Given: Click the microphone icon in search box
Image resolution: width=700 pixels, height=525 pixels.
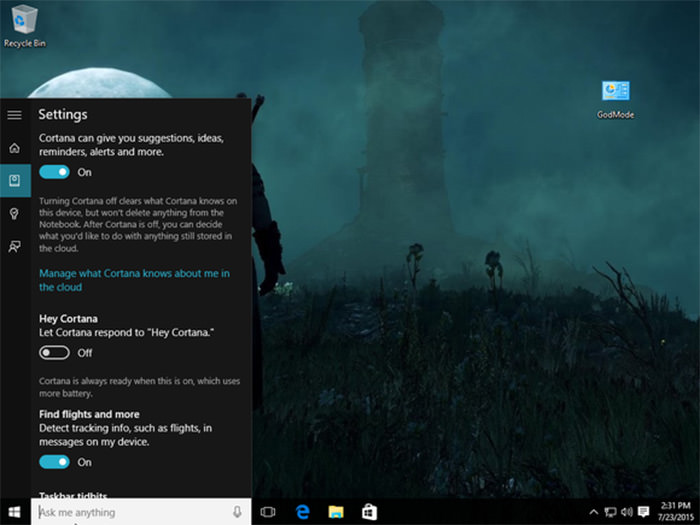Looking at the screenshot, I should point(237,512).
